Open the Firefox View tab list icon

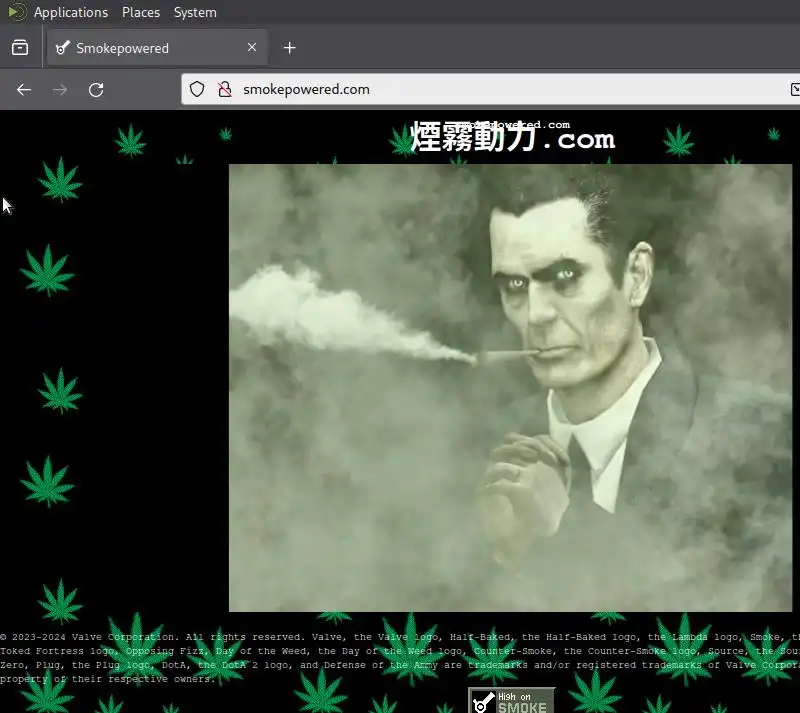click(x=20, y=48)
